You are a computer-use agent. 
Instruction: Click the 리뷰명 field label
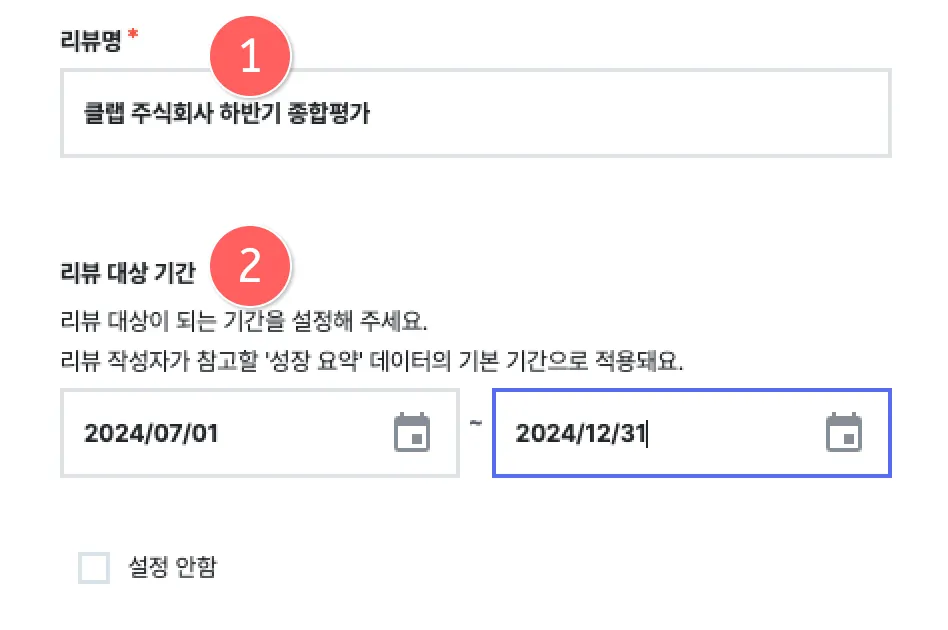coord(92,43)
